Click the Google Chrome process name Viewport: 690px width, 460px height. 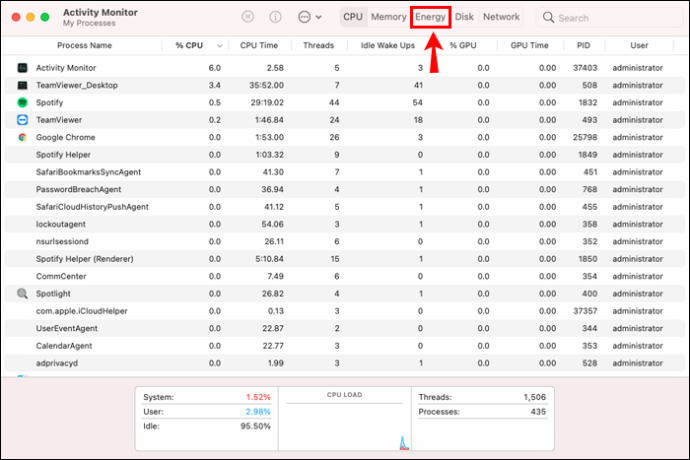(x=66, y=137)
